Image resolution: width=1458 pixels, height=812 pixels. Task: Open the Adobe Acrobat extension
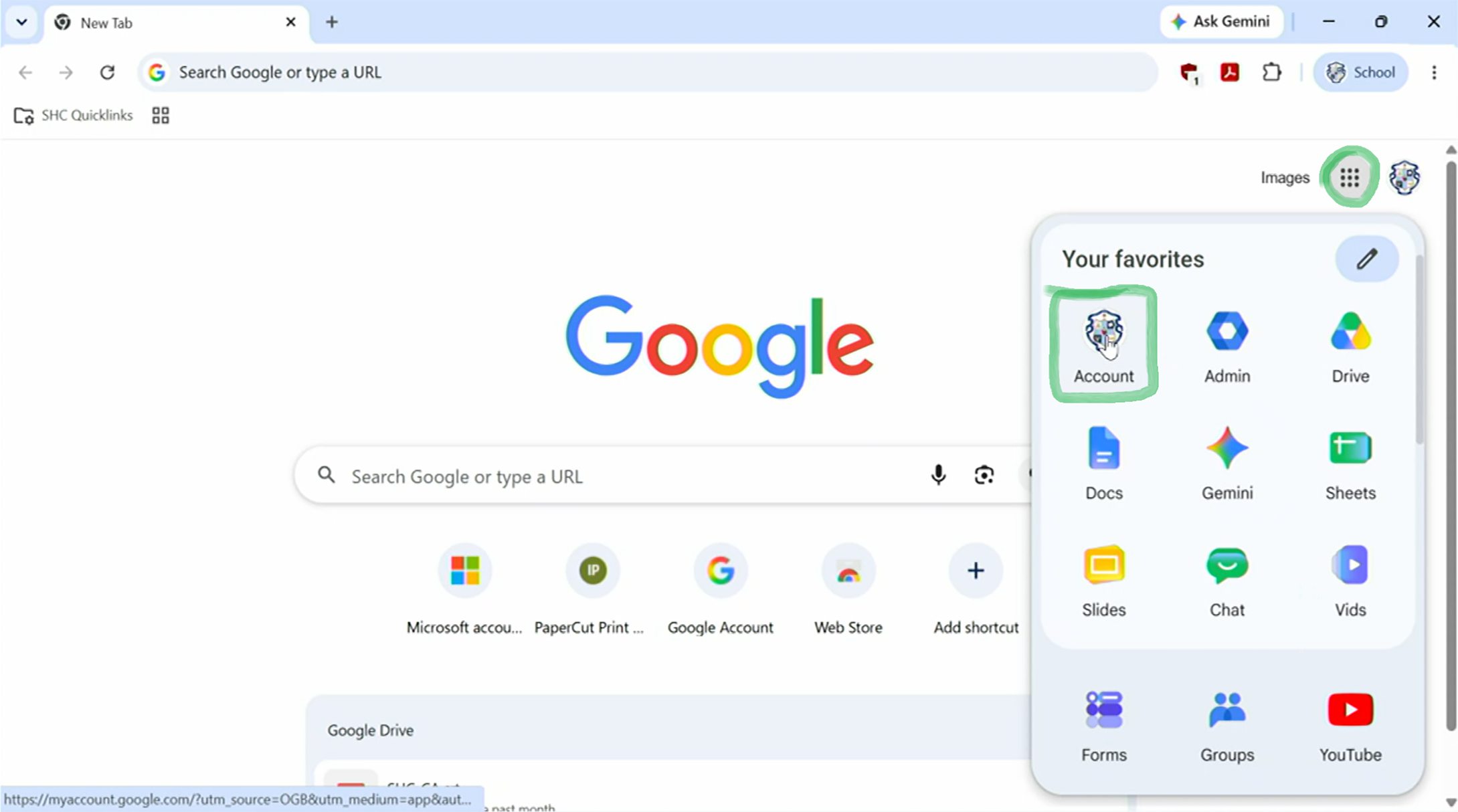1230,72
